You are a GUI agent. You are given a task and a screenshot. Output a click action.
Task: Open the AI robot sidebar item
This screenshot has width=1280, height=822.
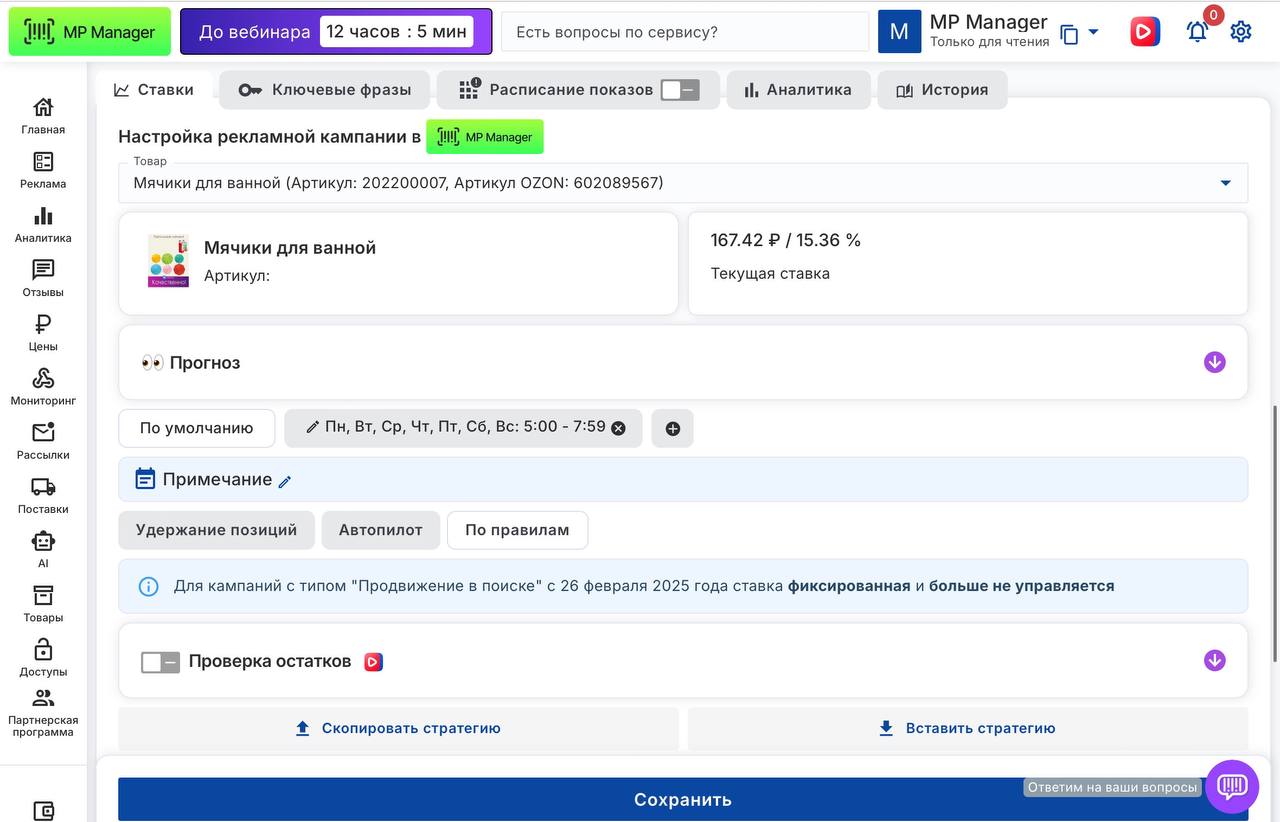point(43,548)
